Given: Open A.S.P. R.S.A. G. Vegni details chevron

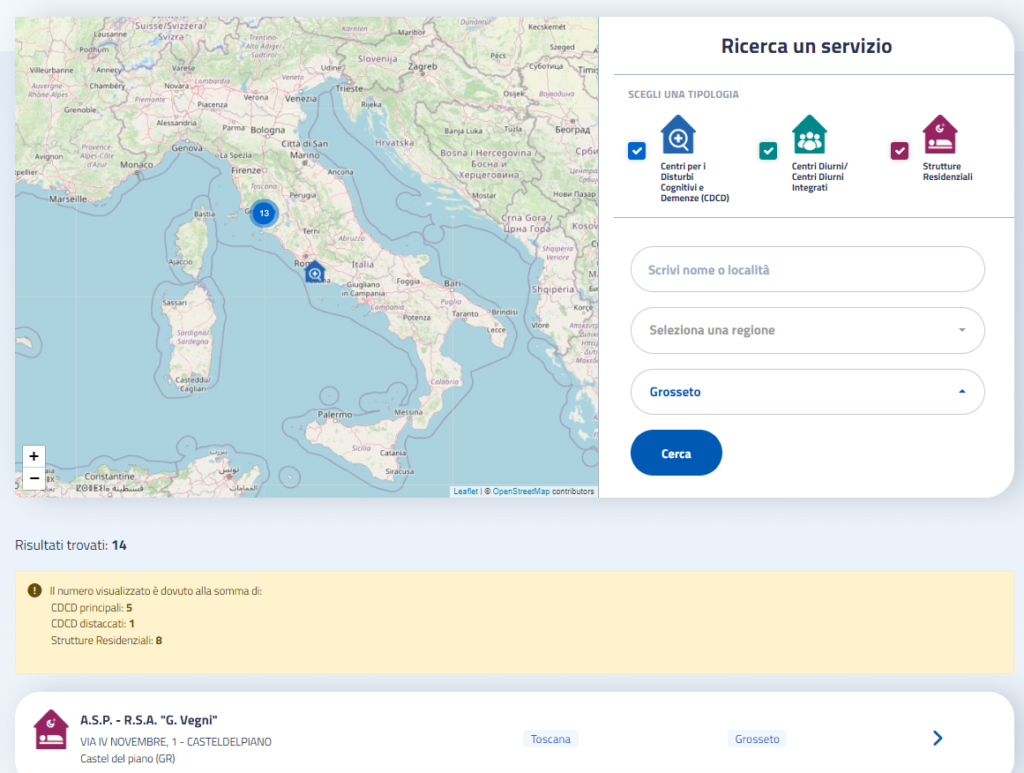Looking at the screenshot, I should (x=938, y=738).
